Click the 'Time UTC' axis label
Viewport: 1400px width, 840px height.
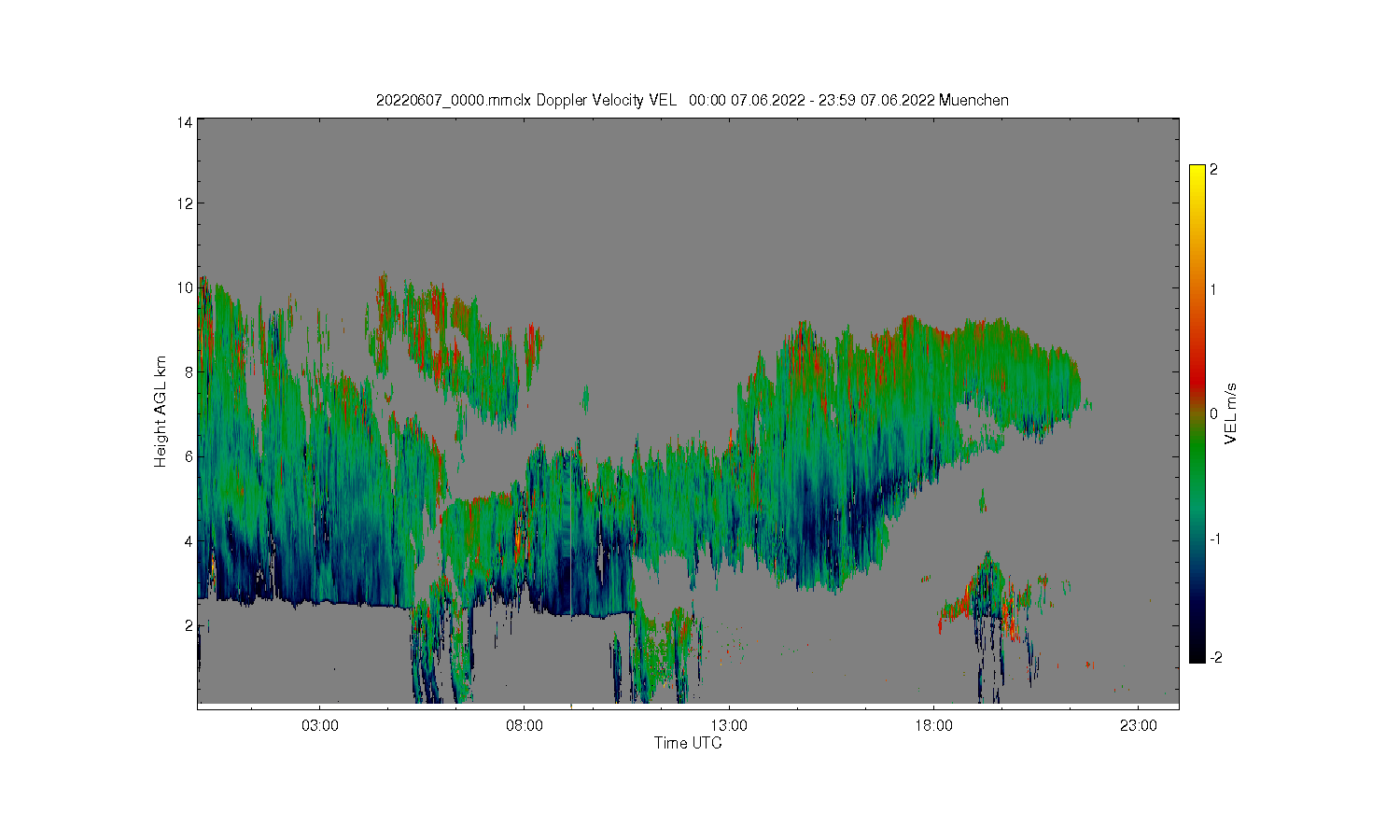(x=688, y=743)
